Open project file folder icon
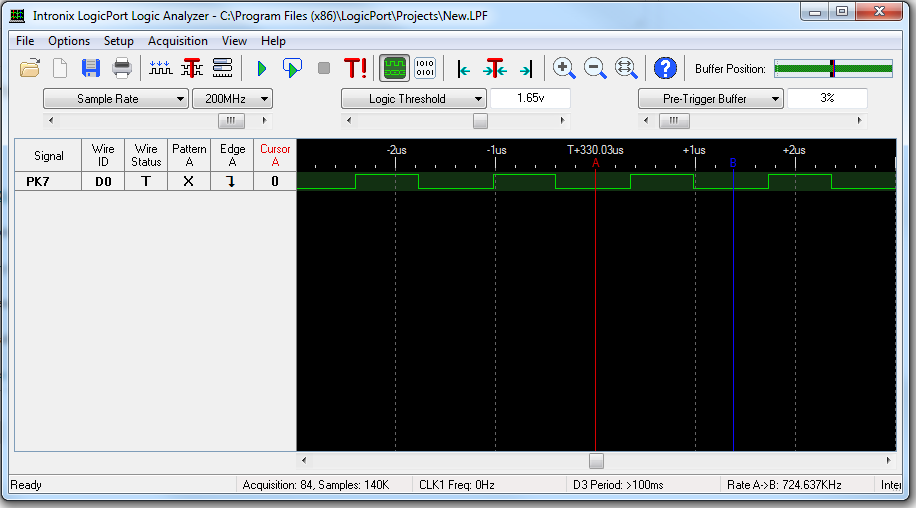Screen dimensions: 916x508 click(30, 68)
